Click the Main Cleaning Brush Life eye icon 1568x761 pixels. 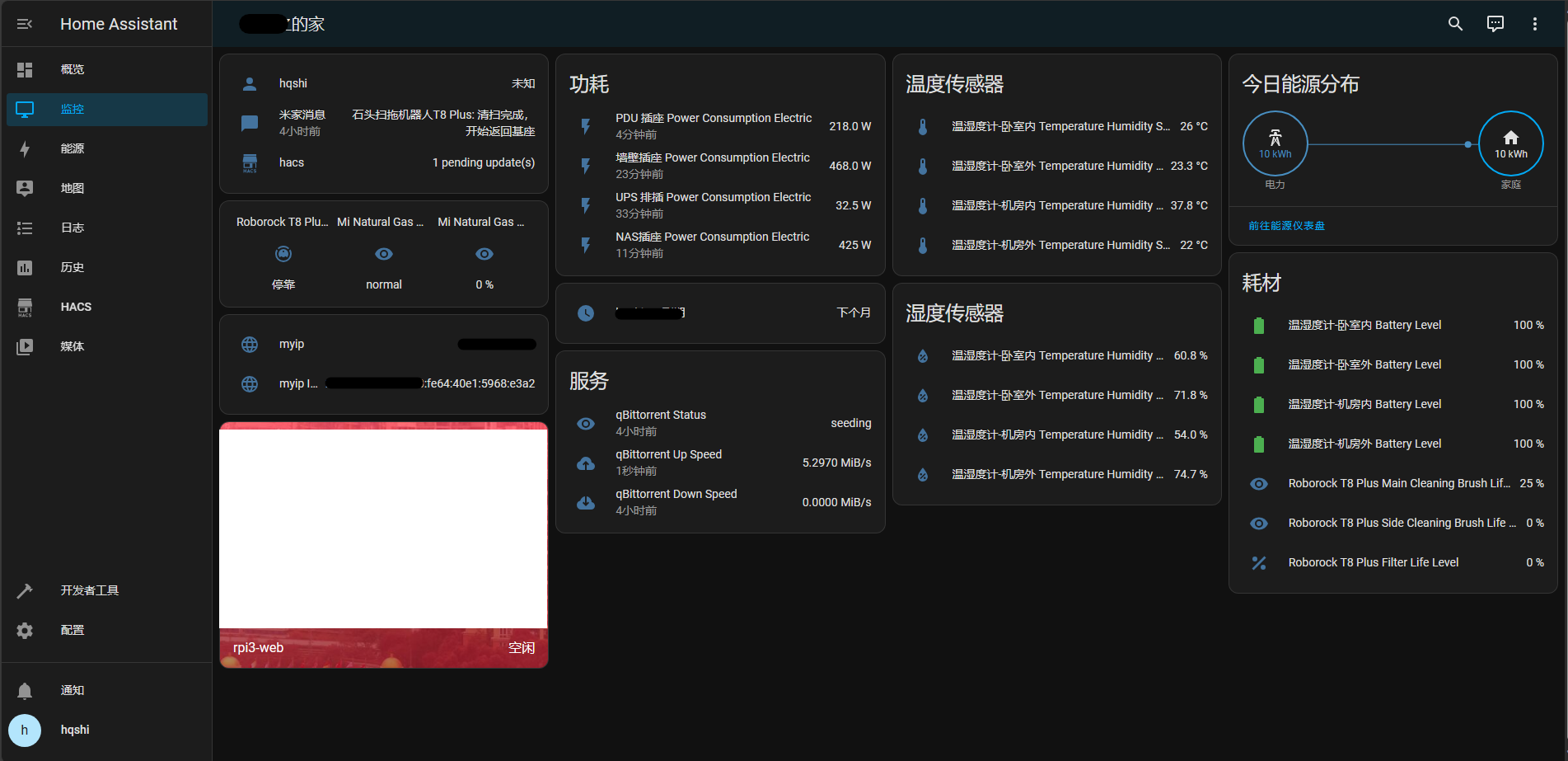point(1259,484)
